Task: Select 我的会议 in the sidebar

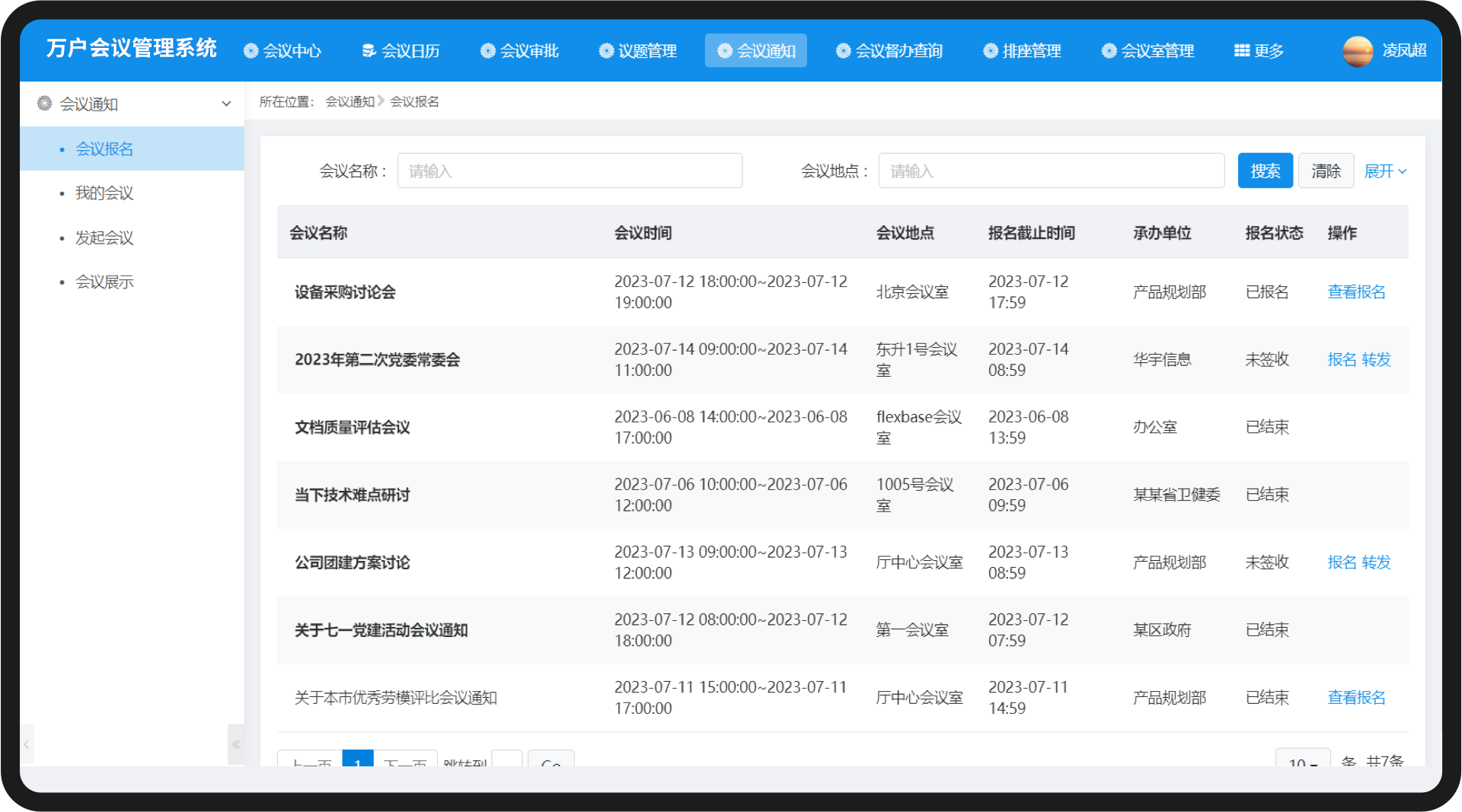Action: [104, 193]
